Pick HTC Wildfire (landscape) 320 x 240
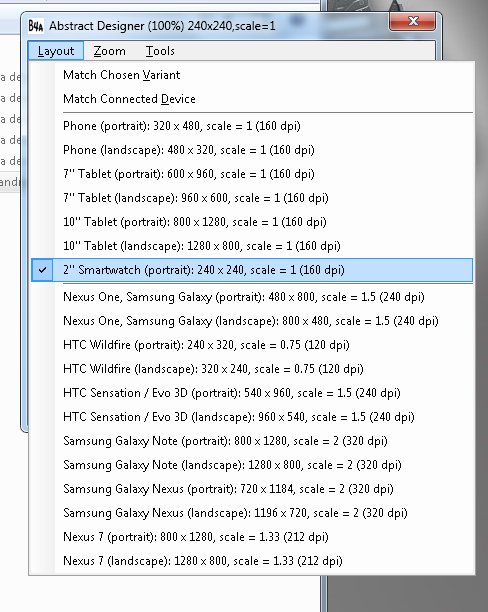The image size is (488, 612). 252,369
